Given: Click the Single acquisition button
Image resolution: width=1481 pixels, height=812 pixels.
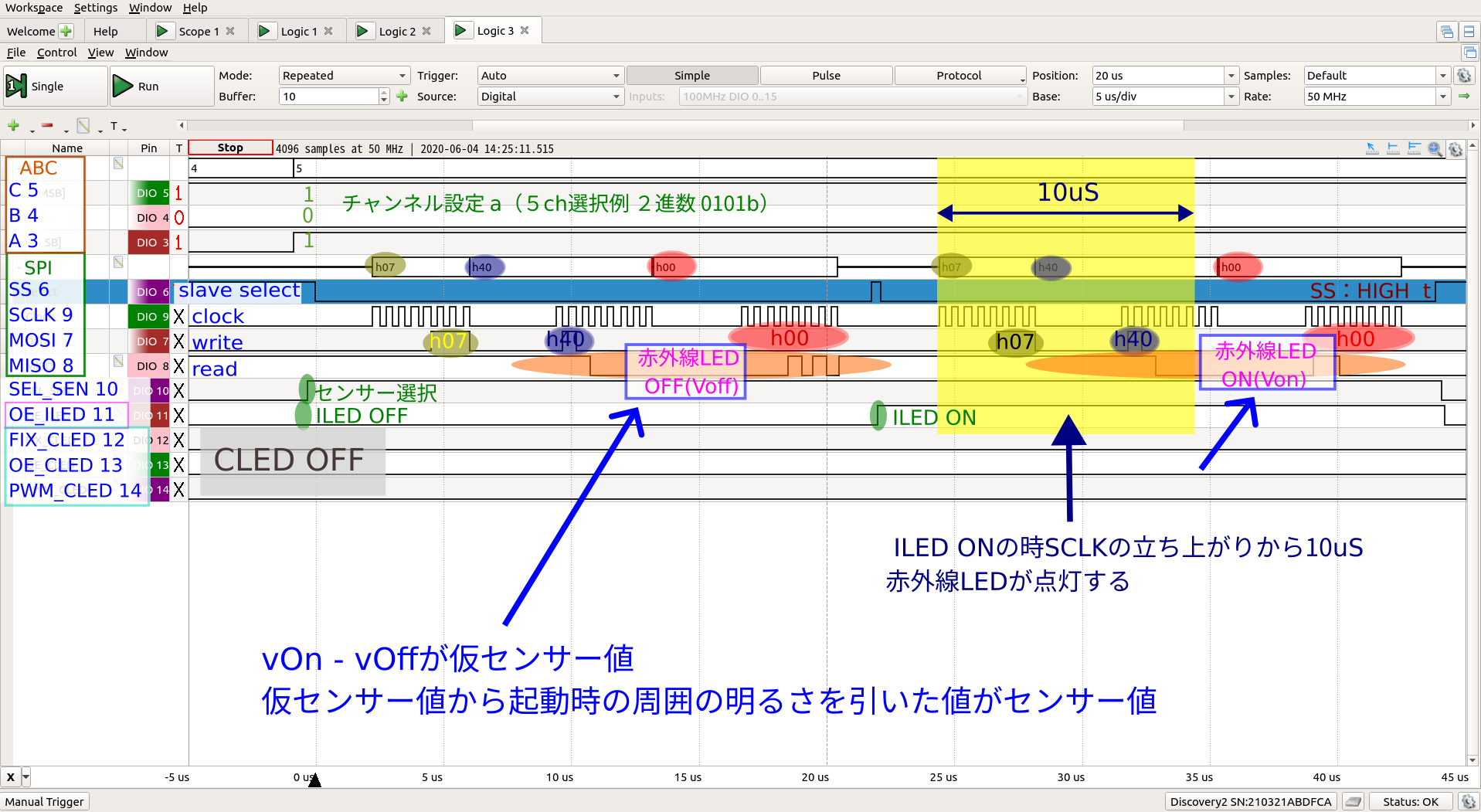Looking at the screenshot, I should [x=54, y=86].
